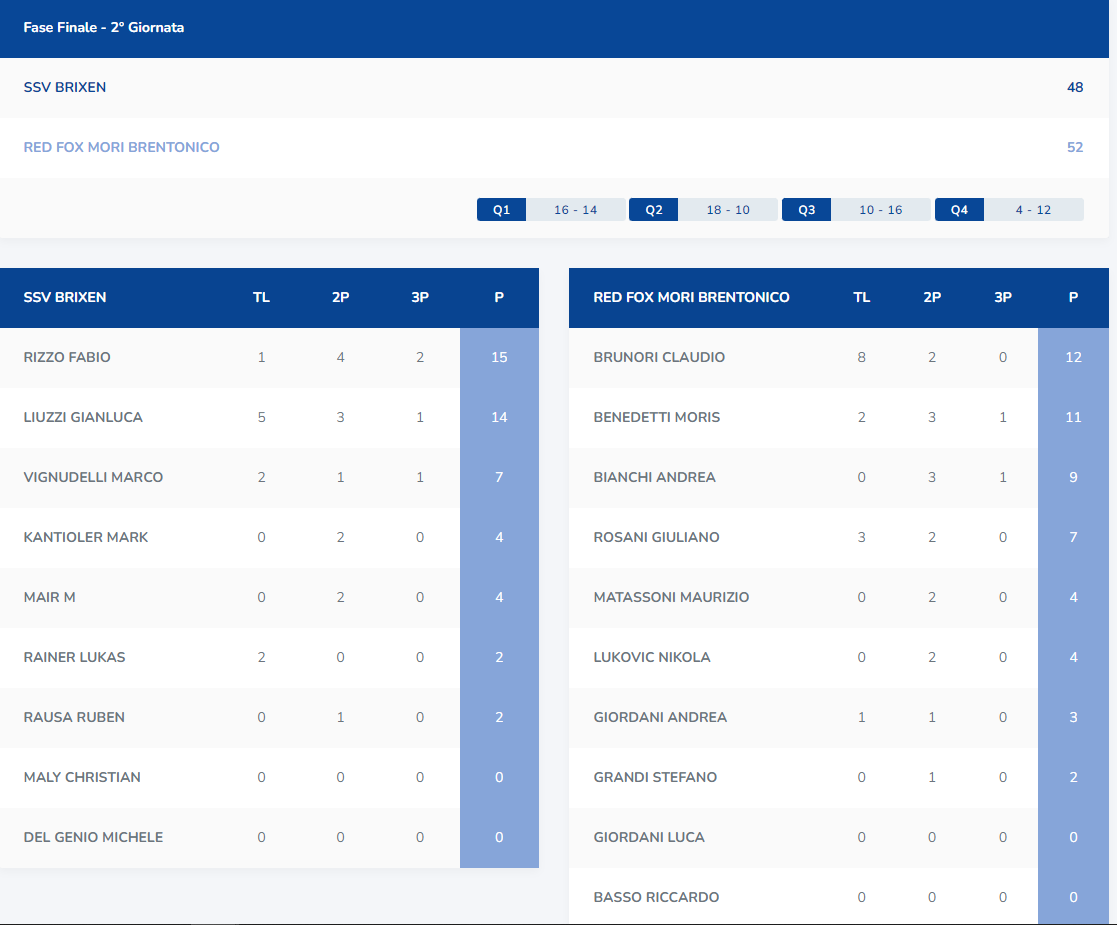The image size is (1117, 925).
Task: Select the Q2 quarter badge
Action: [x=653, y=210]
